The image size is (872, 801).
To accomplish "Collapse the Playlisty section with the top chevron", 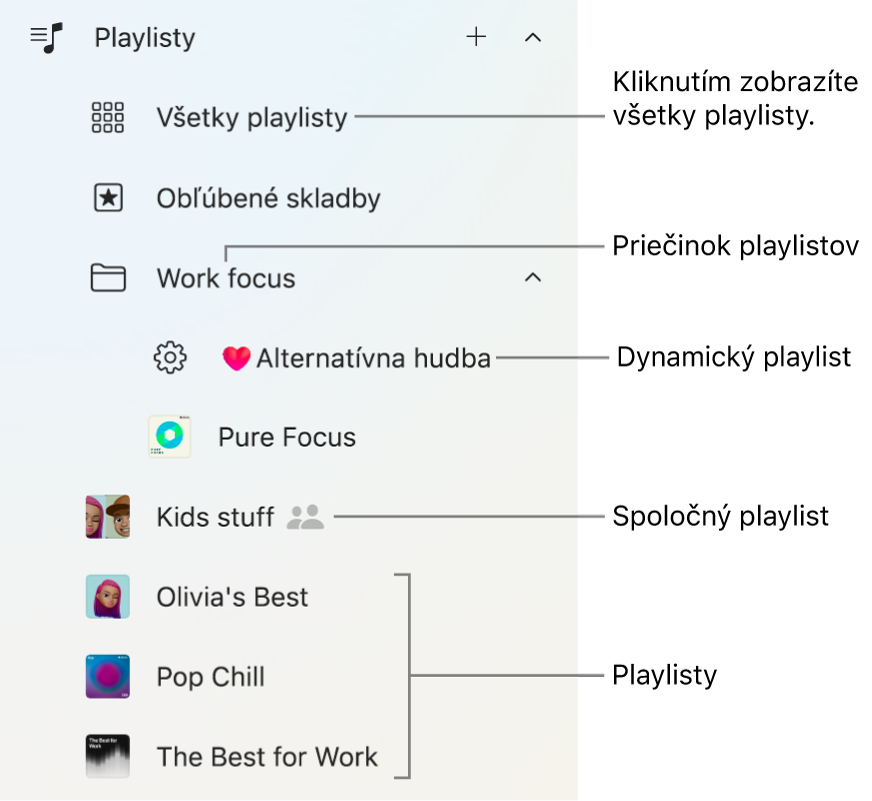I will point(532,37).
